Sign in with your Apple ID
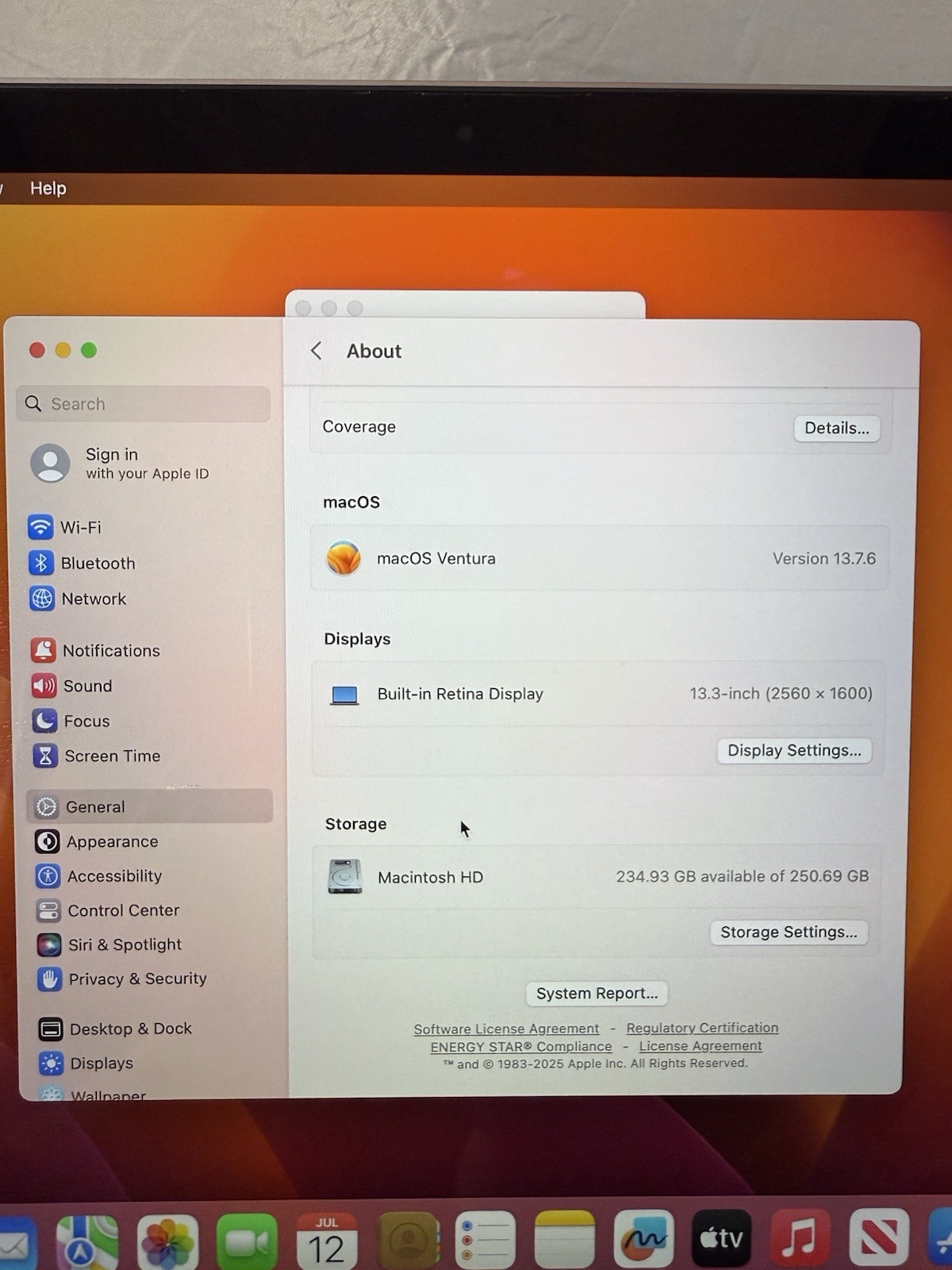The height and width of the screenshot is (1270, 952). 120,464
